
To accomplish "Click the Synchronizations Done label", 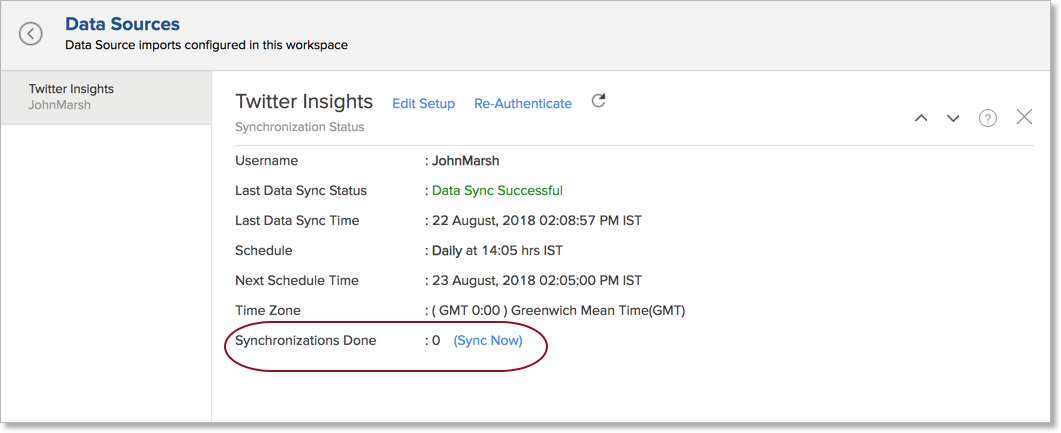I will tap(305, 340).
